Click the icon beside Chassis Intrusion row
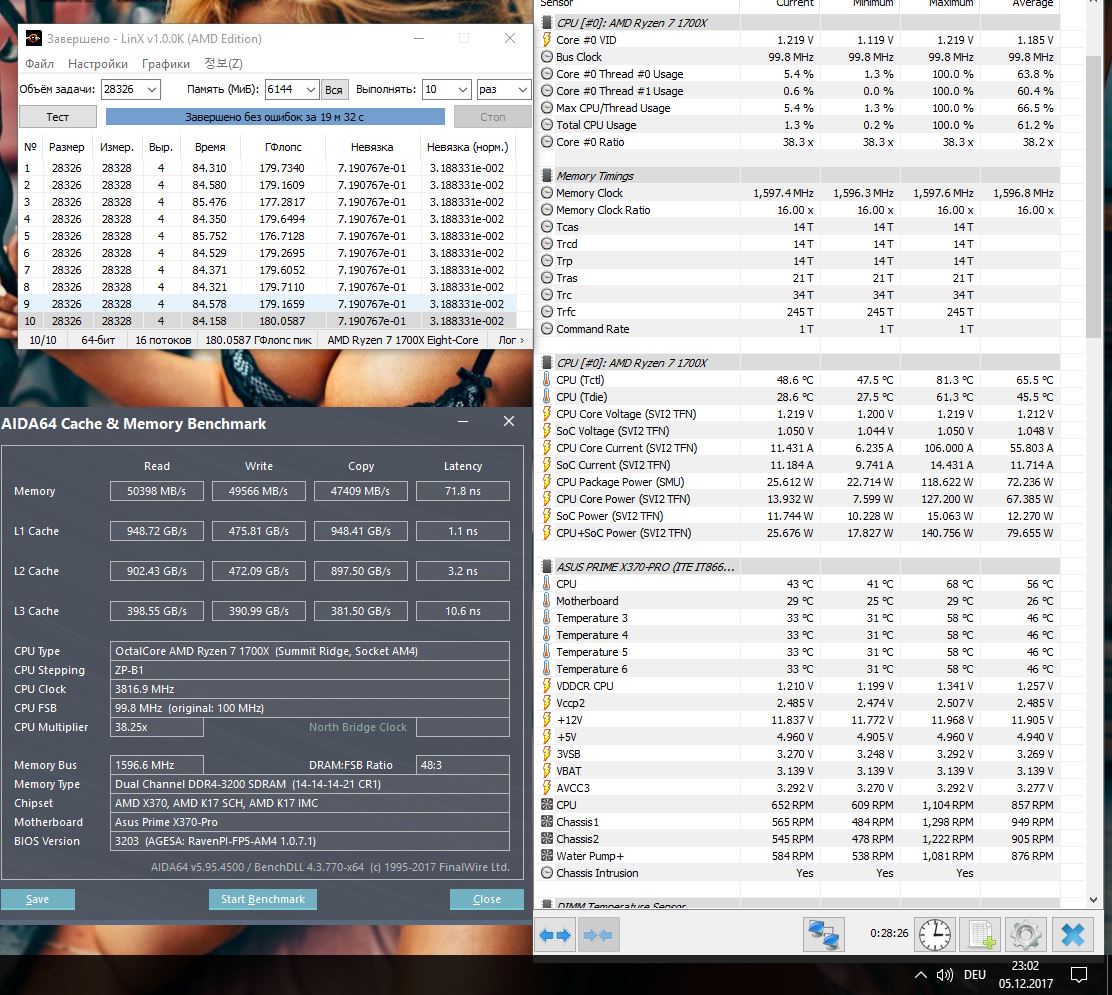The width and height of the screenshot is (1112, 995). pos(547,873)
